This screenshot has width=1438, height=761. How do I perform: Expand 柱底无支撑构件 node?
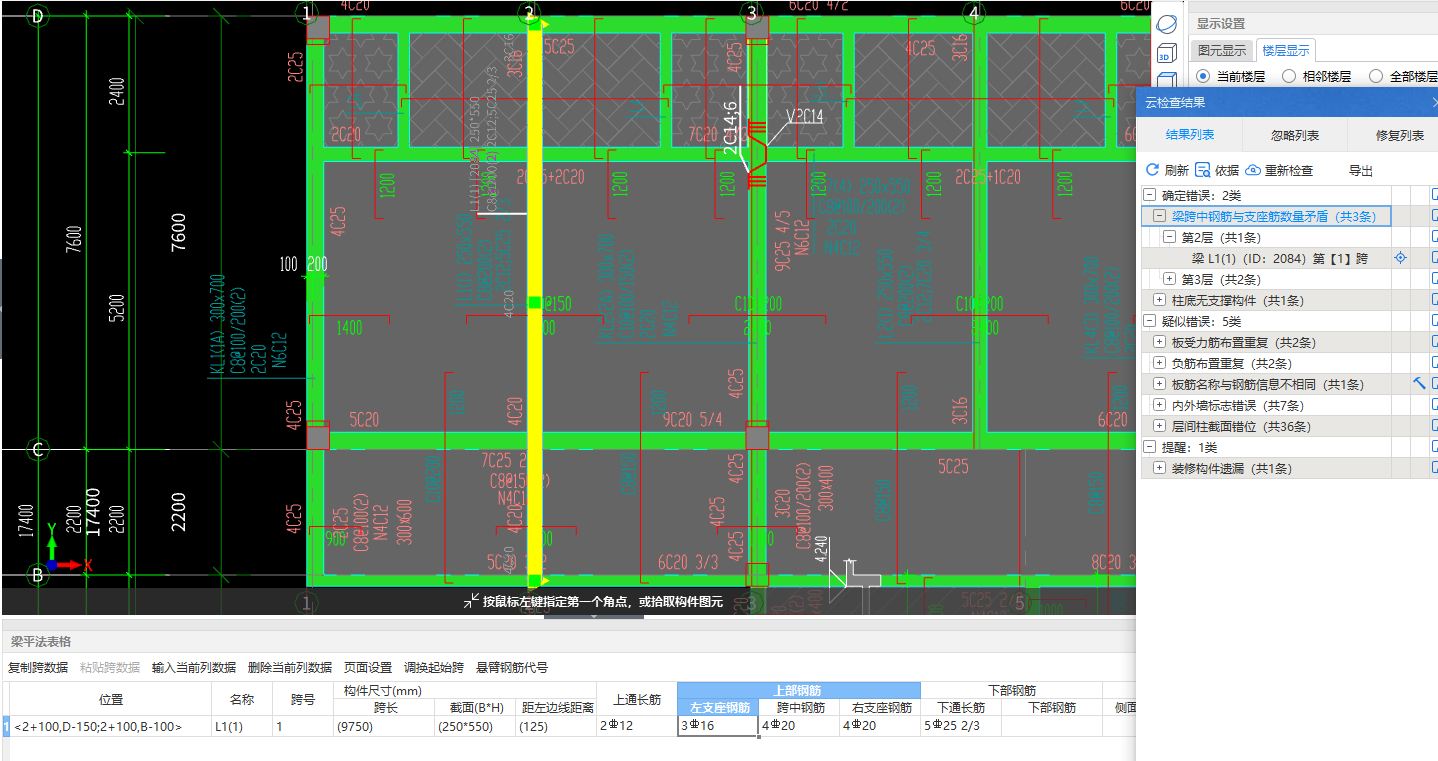point(1159,300)
